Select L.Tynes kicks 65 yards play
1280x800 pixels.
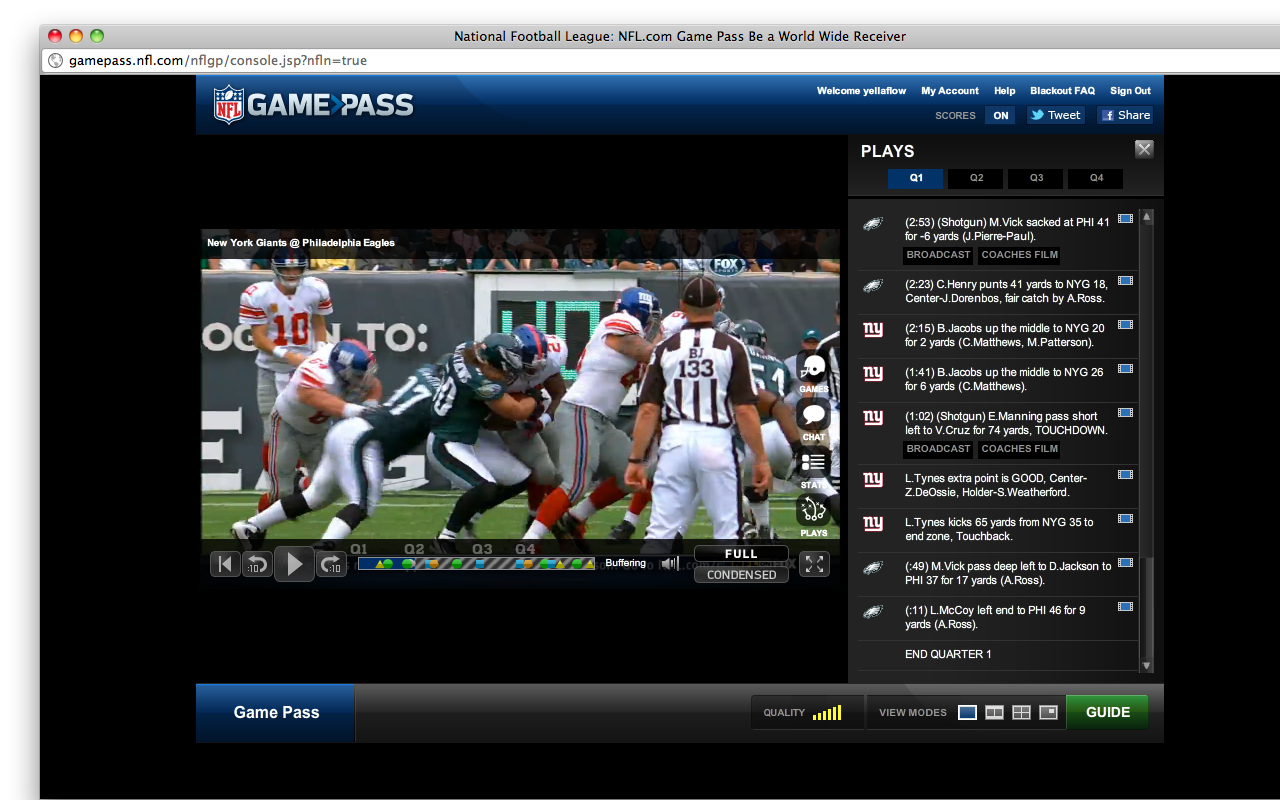tap(998, 530)
